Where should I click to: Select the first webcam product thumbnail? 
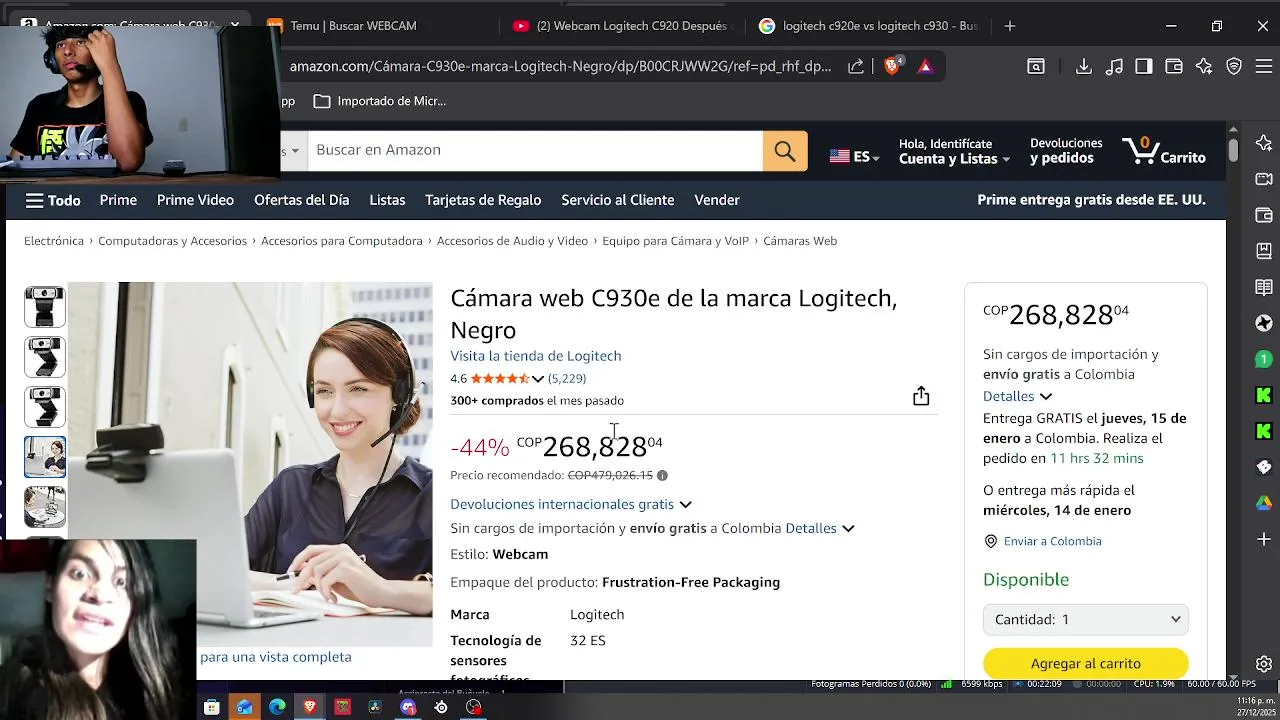point(45,307)
